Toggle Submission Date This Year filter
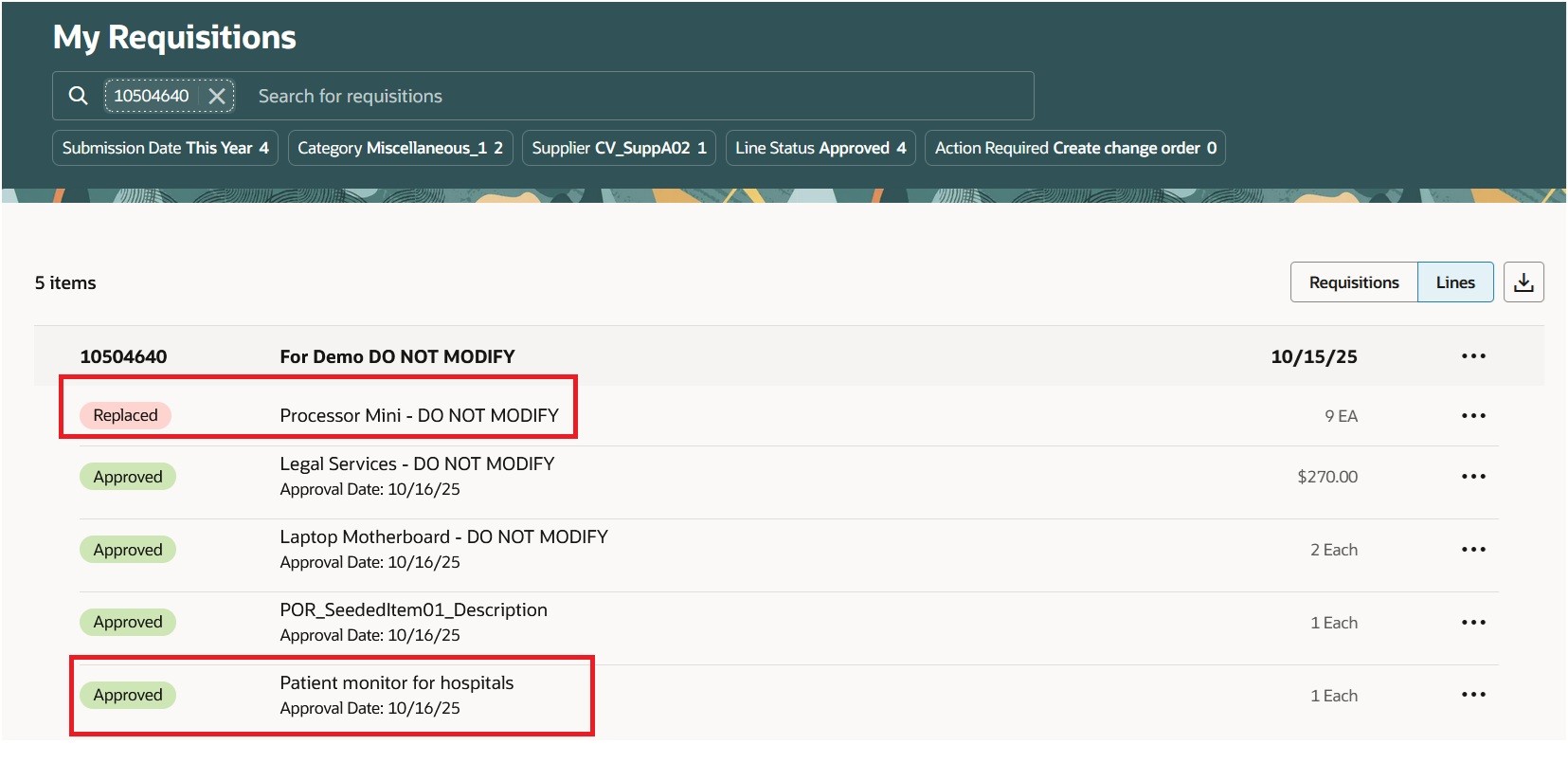 [x=165, y=148]
